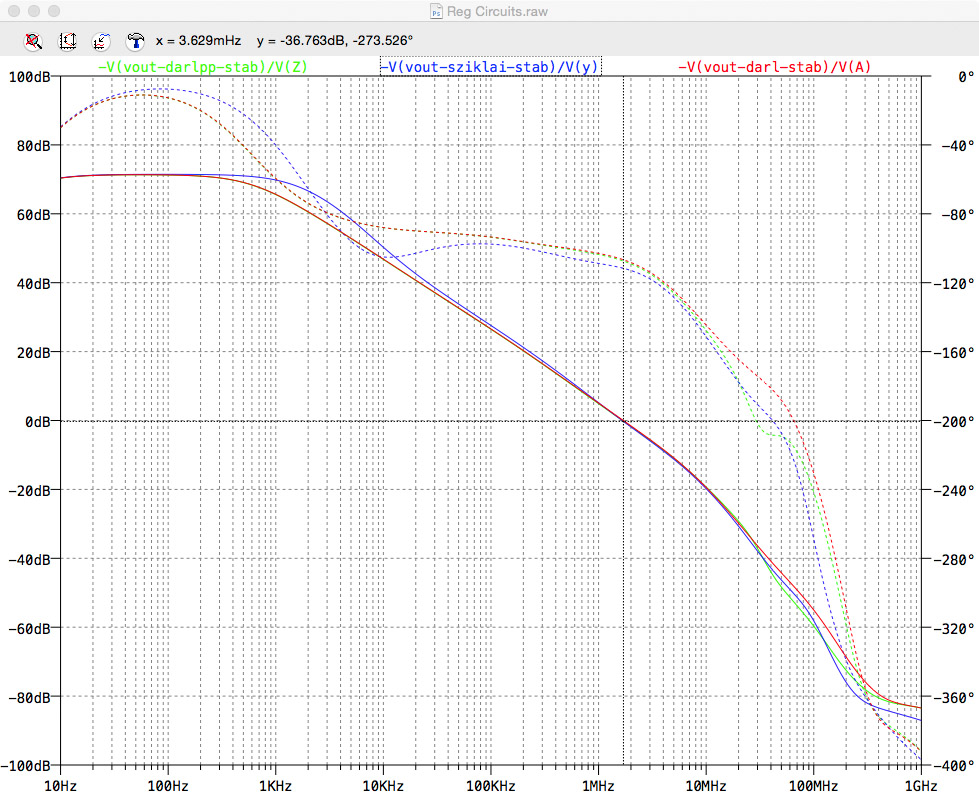
Task: Click the x = 3.629mHz cursor readout
Action: pyautogui.click(x=199, y=41)
